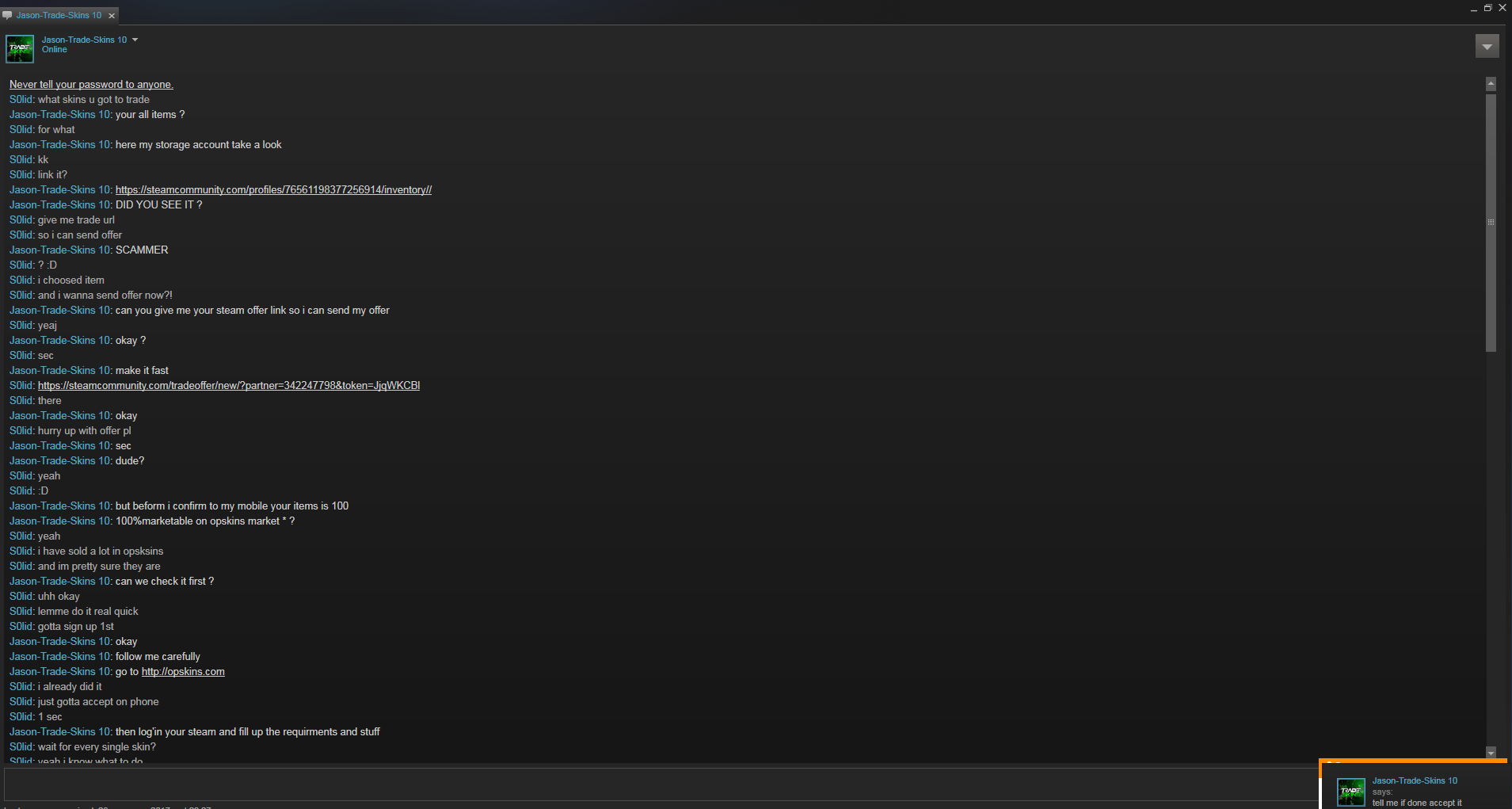Open the opskins.com link
Screen dimensions: 1512x809
183,672
